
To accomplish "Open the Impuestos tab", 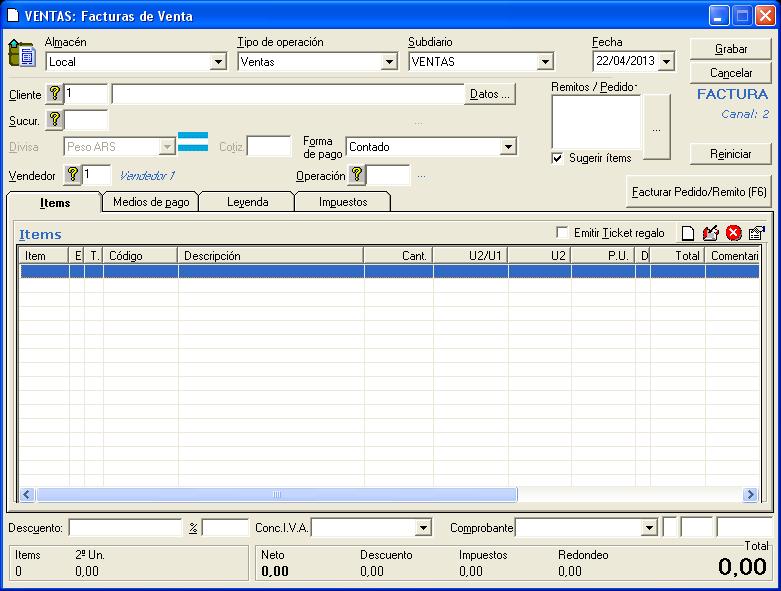I will (x=342, y=202).
